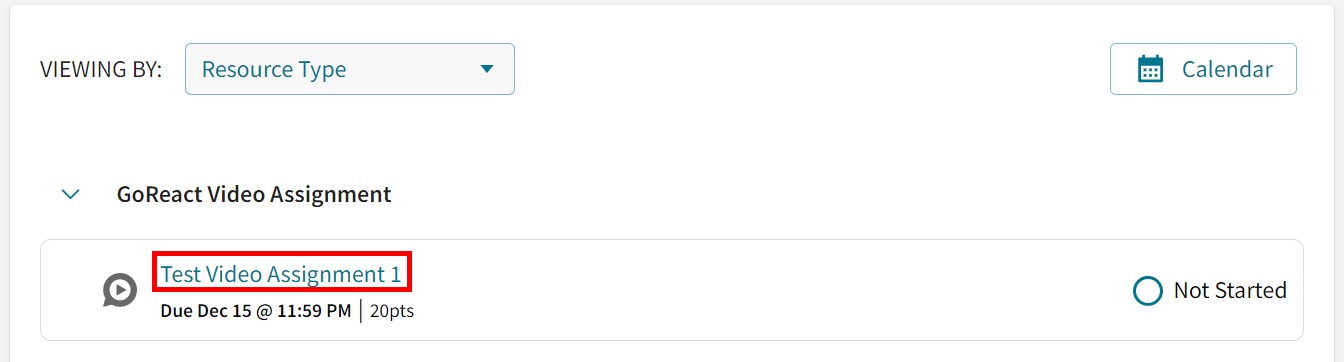Viewport: 1344px width, 362px height.
Task: Click the speech-bubble play icon beside assignment title
Action: pos(120,291)
